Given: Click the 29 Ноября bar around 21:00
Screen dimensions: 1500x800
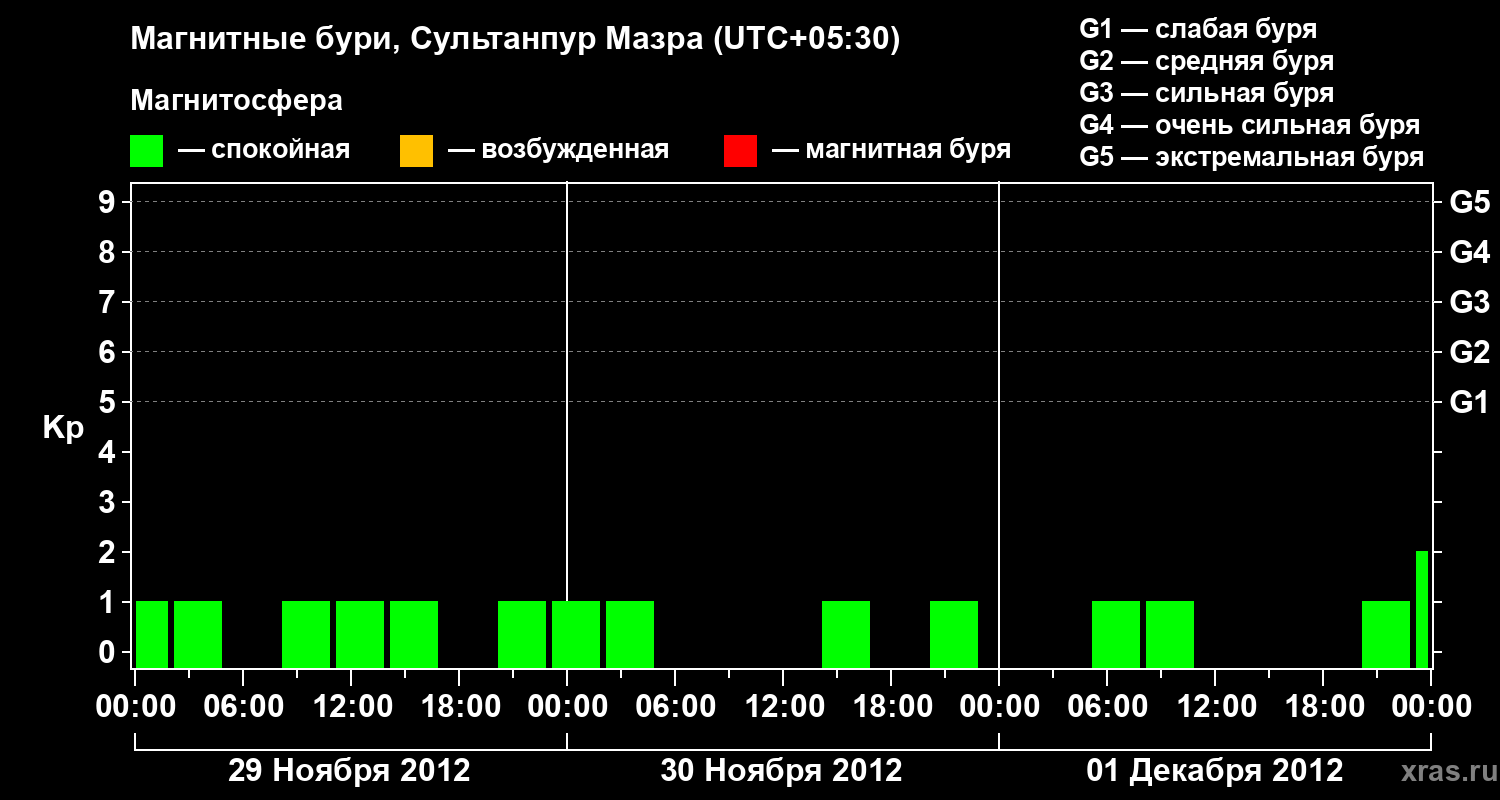Looking at the screenshot, I should (522, 634).
